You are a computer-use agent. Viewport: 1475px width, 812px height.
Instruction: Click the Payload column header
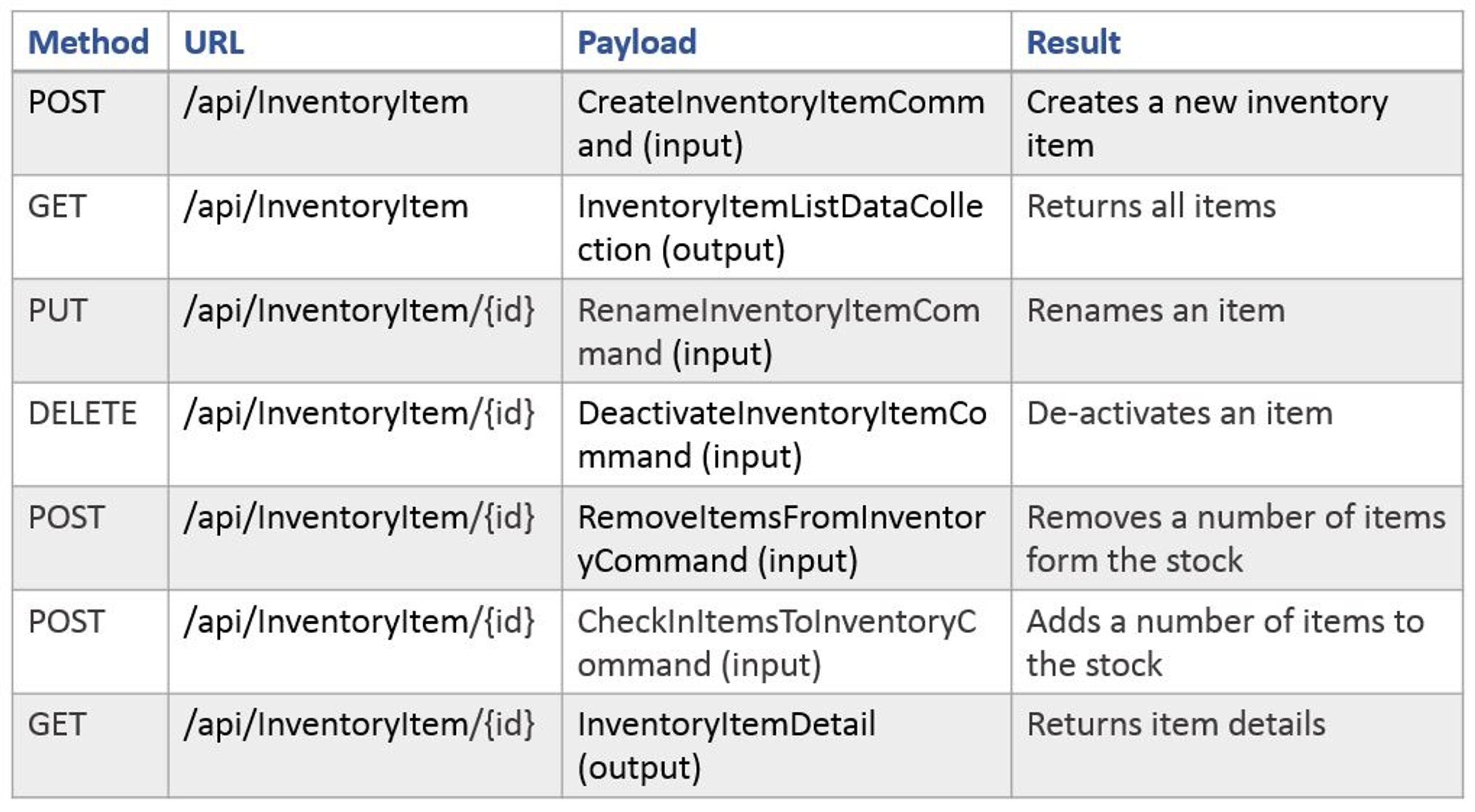[x=637, y=42]
